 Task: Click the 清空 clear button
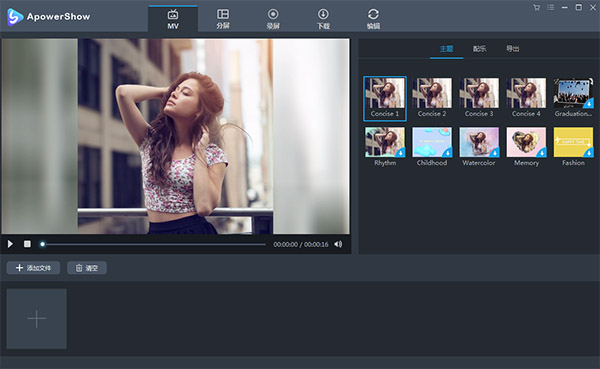[x=87, y=268]
